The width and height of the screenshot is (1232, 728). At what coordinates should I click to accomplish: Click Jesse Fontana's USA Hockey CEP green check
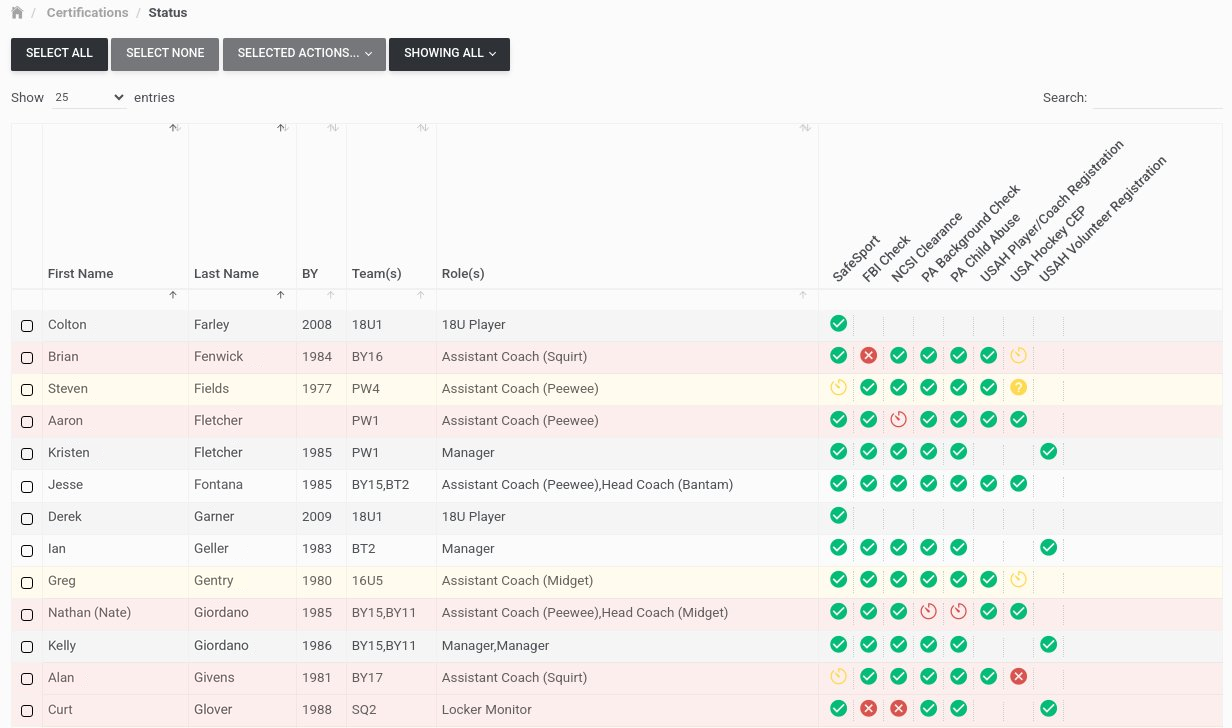click(x=1018, y=483)
